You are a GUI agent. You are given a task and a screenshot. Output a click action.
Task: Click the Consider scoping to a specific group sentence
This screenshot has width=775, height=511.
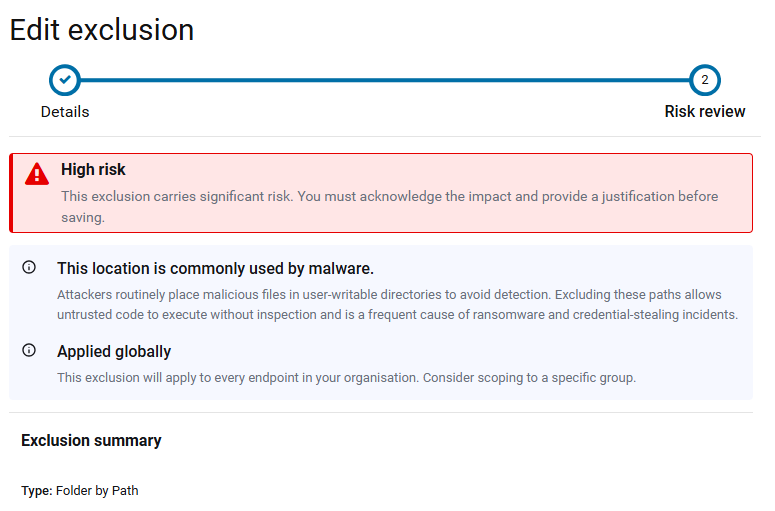pos(529,378)
